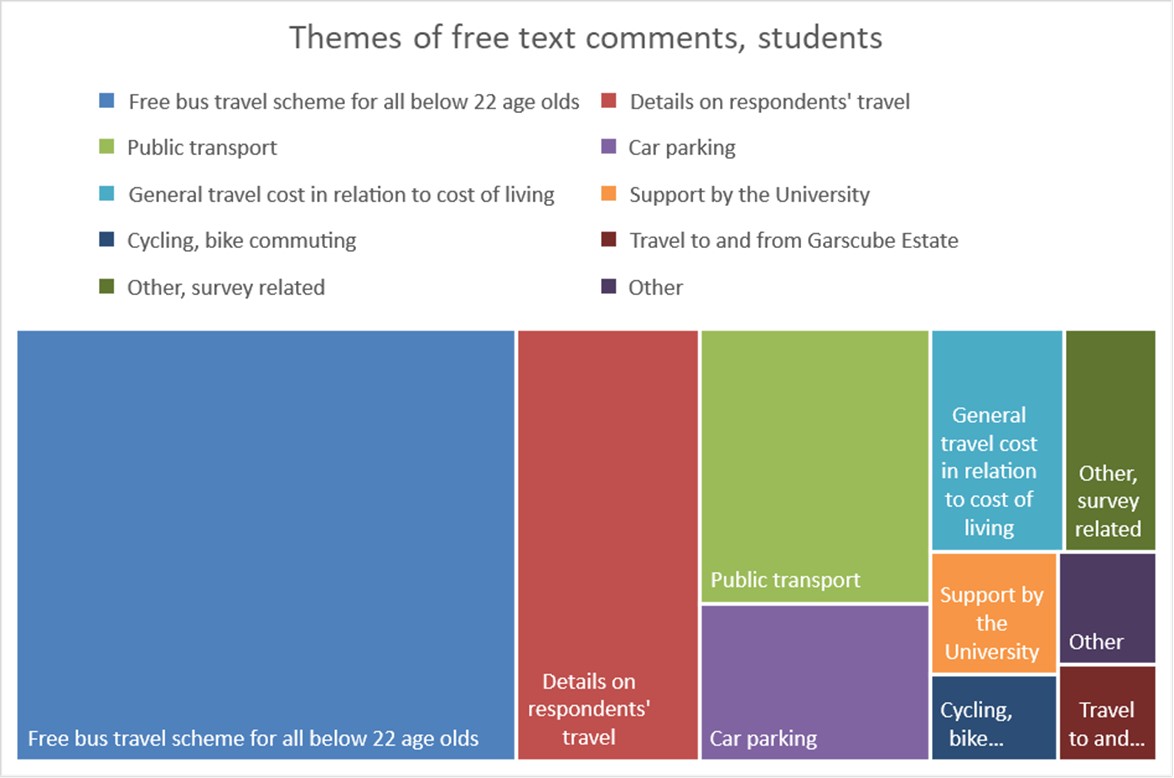Click the teal General travel cost legend swatch
Image resolution: width=1174 pixels, height=778 pixels.
tap(107, 194)
